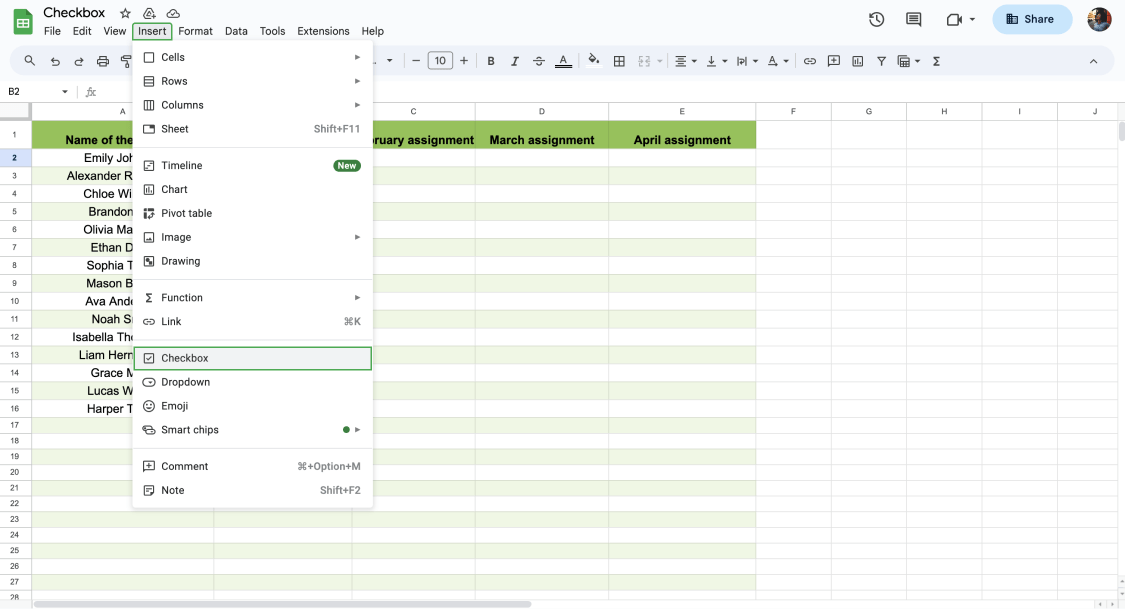Viewport: 1125px width, 609px height.
Task: Click the Undo icon in the toolbar
Action: pyautogui.click(x=55, y=60)
